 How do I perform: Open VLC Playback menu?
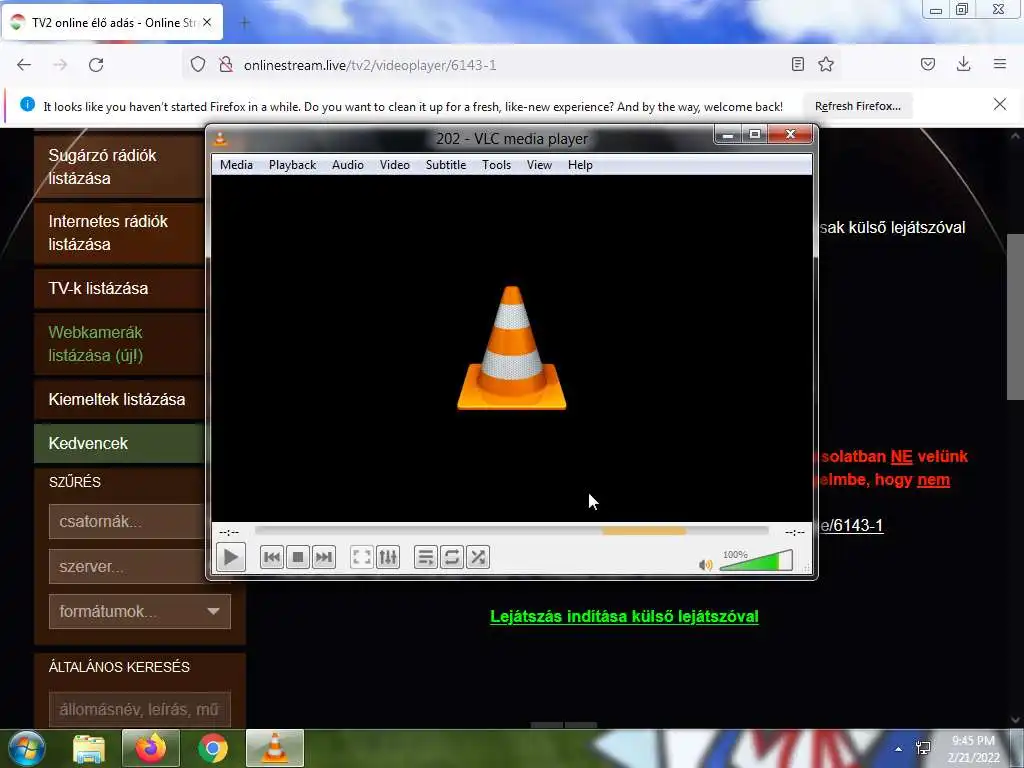292,165
